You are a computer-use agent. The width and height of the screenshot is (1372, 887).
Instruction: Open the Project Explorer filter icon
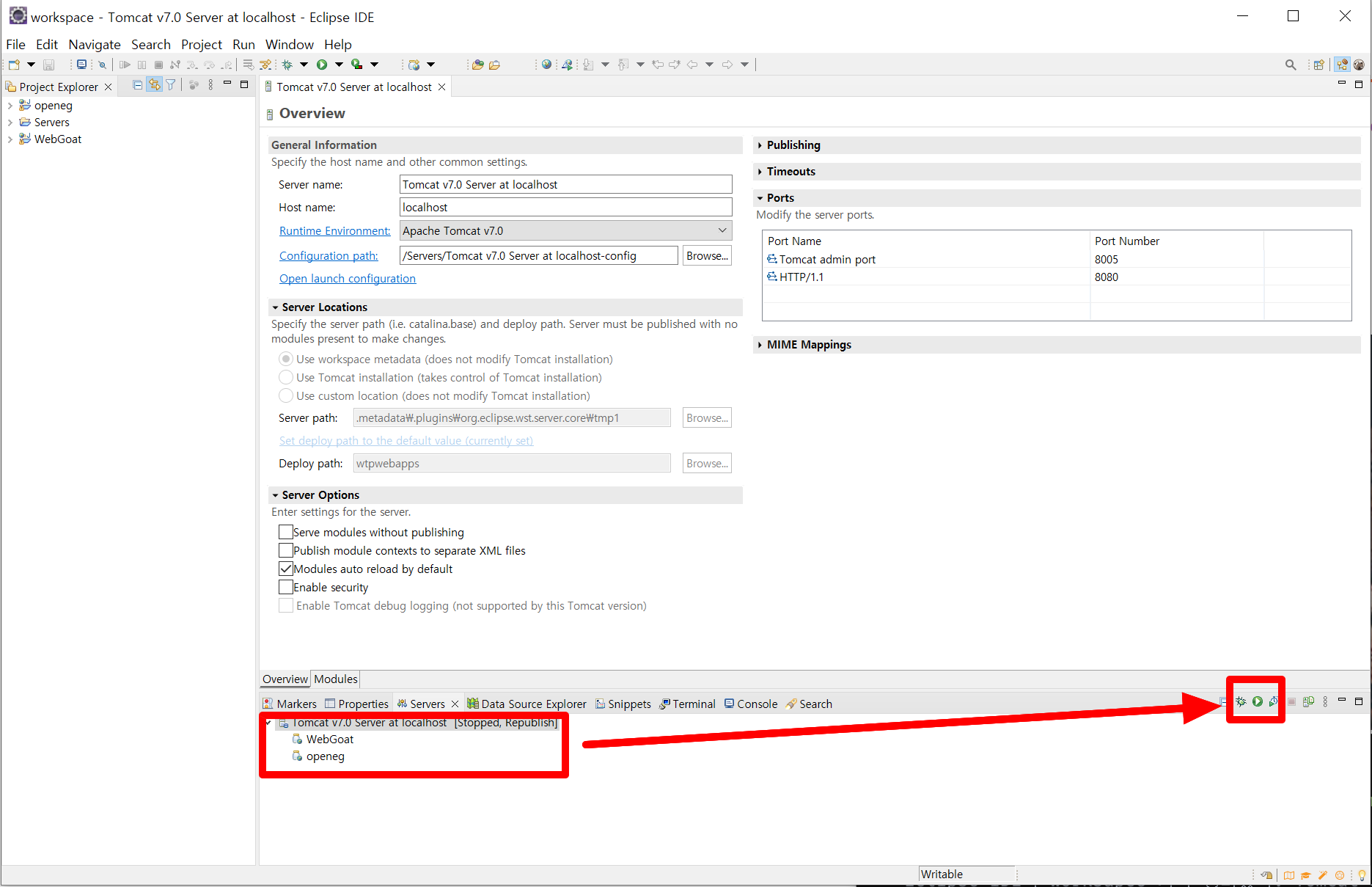point(171,85)
